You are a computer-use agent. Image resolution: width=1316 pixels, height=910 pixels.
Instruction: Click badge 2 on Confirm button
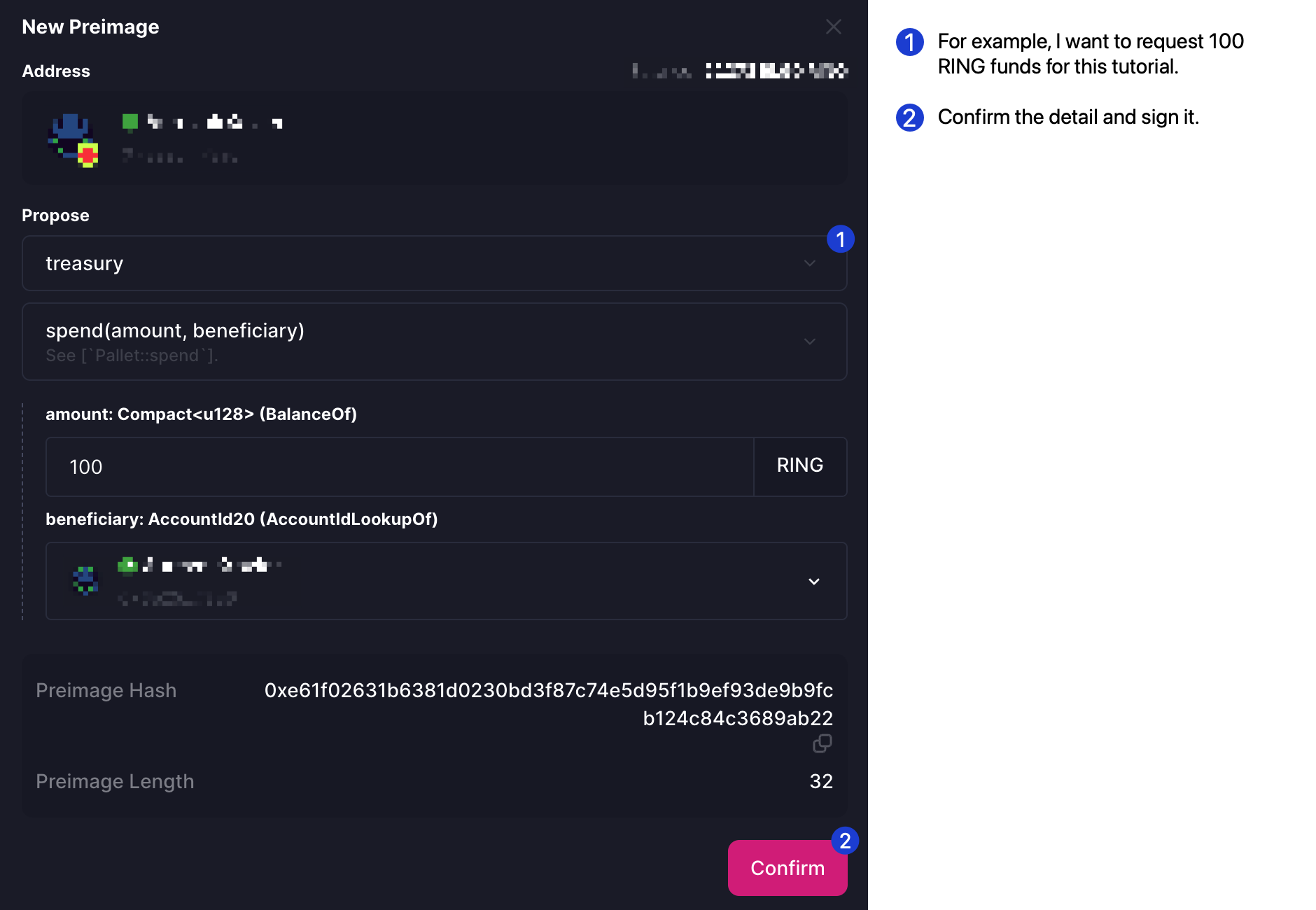845,841
